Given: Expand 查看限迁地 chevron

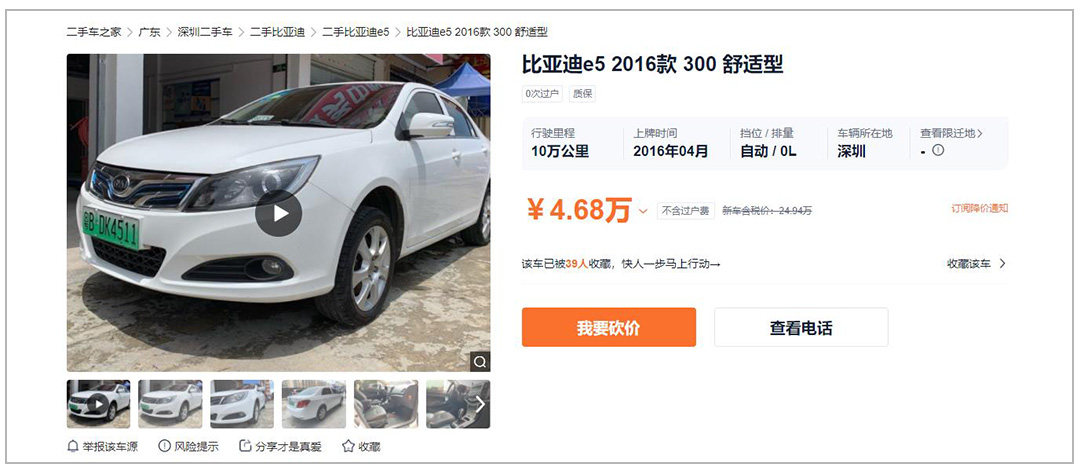Looking at the screenshot, I should click(x=979, y=134).
